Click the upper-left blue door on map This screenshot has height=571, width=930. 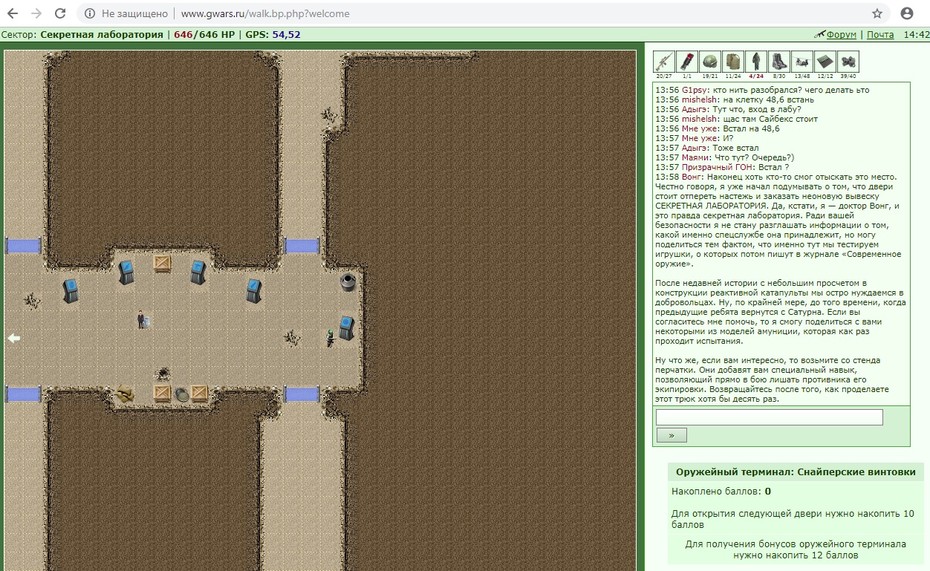click(x=23, y=245)
